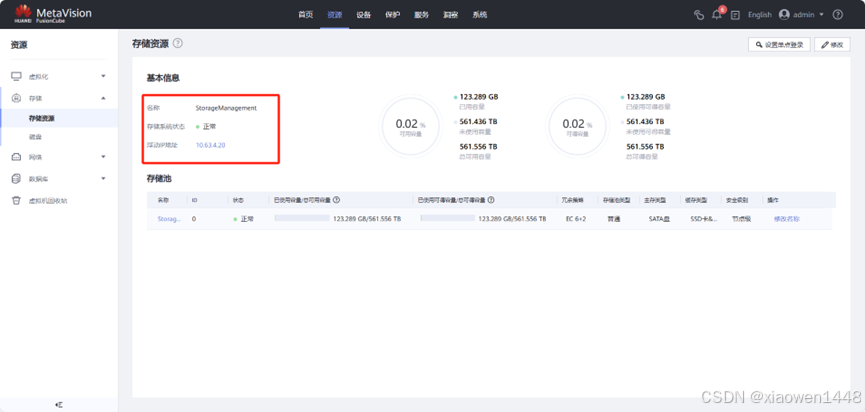Open the alarm bell notifications icon

point(717,15)
